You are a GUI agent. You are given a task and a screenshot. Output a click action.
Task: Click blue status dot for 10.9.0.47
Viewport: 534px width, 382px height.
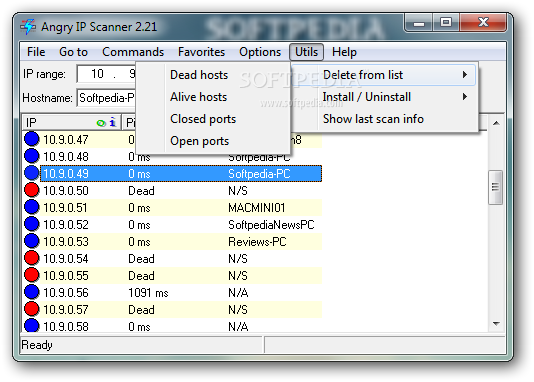pyautogui.click(x=32, y=139)
